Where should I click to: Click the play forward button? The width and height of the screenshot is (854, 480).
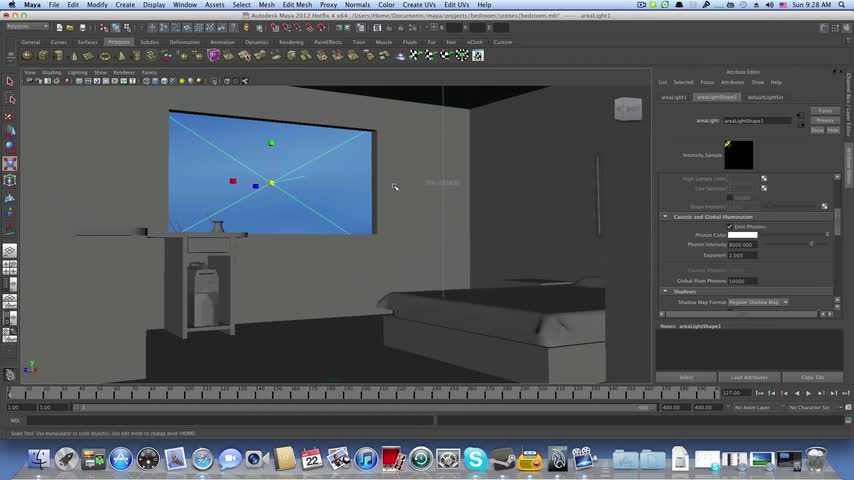coord(809,393)
